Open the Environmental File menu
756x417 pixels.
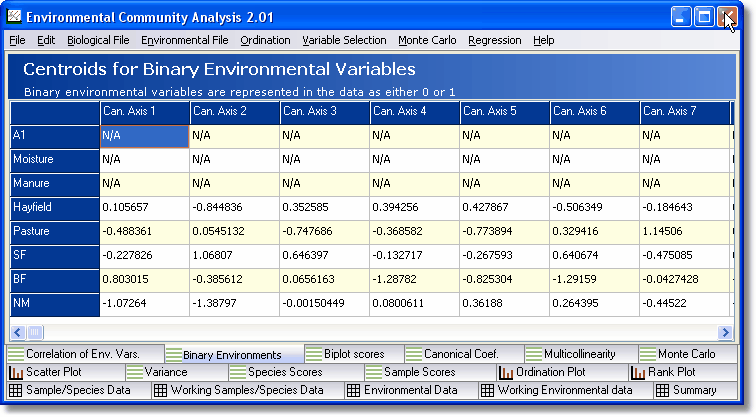click(185, 40)
